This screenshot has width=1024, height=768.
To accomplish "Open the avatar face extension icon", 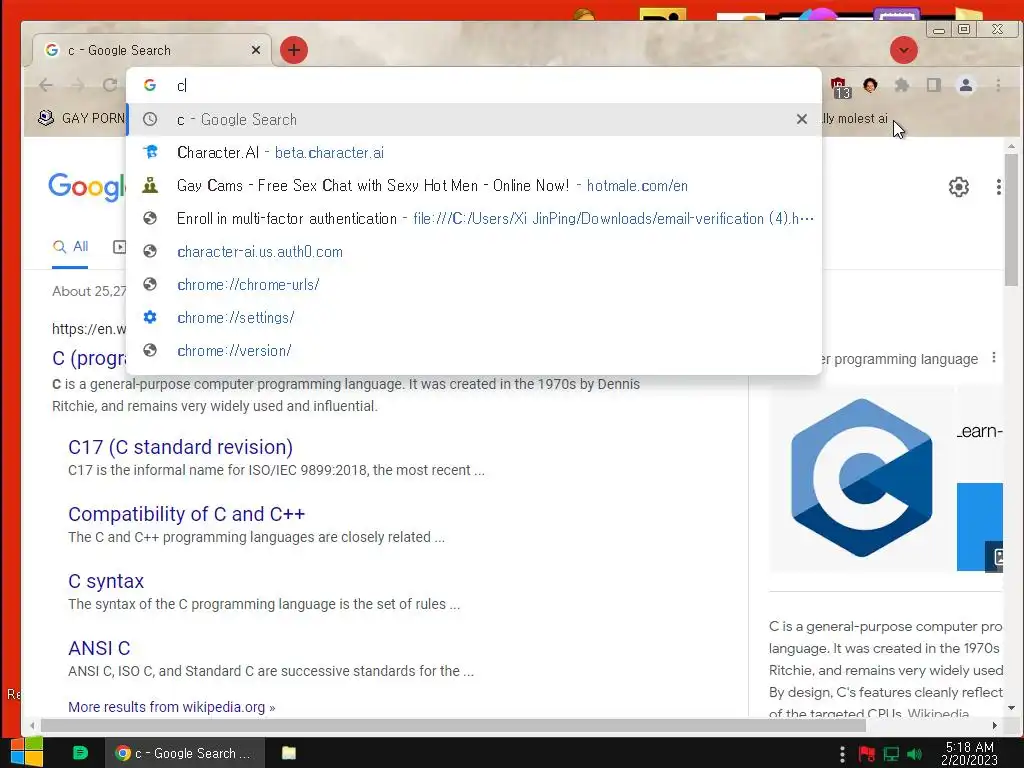I will pyautogui.click(x=870, y=85).
